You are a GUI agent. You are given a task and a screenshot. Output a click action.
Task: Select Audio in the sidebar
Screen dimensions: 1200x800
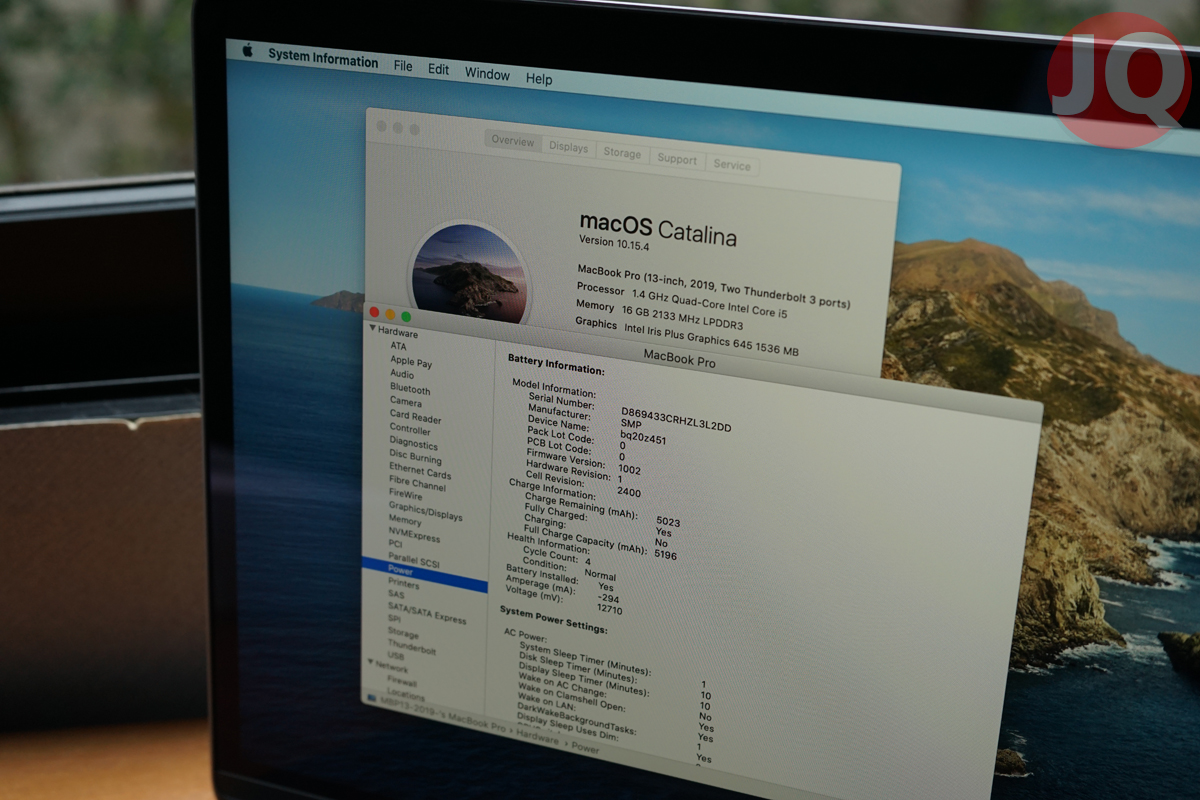[x=402, y=374]
